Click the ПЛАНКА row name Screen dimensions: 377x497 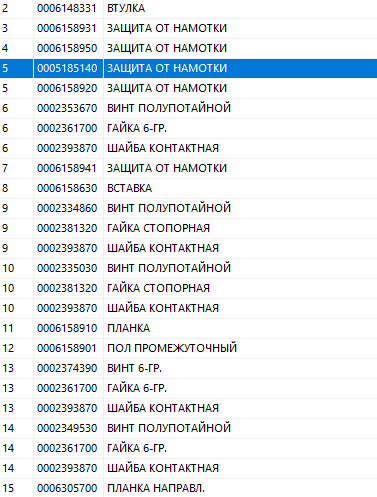click(x=129, y=328)
